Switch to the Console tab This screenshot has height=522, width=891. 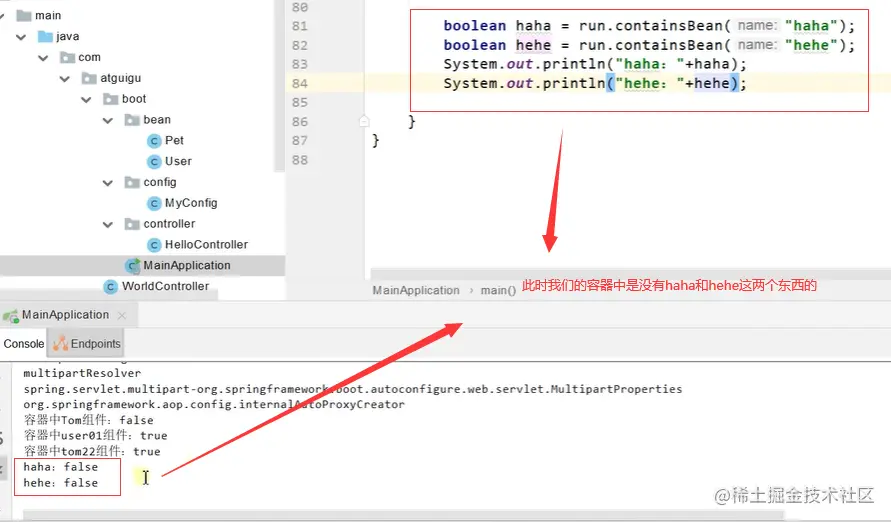(23, 344)
